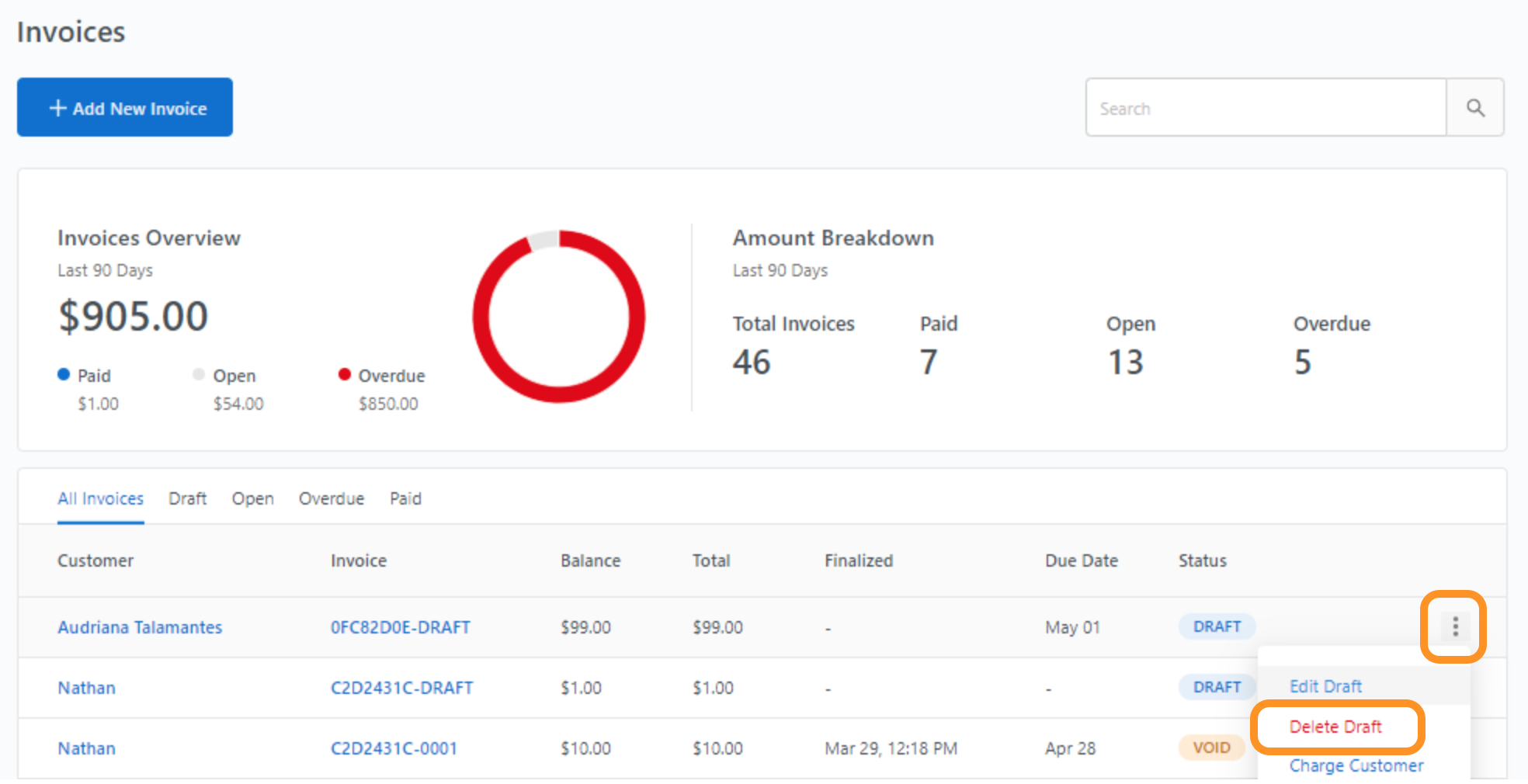Switch to the All Invoices tab
1528x784 pixels.
(x=100, y=498)
